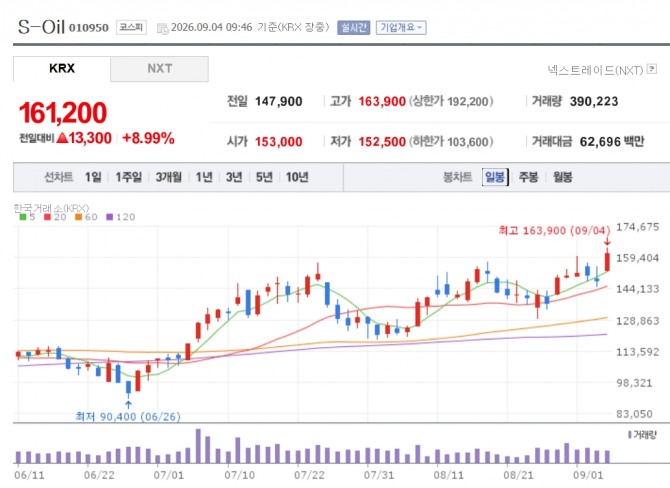Viewport: 670px width, 488px height.
Task: Select the 월봉 monthly candle chart option
Action: tap(562, 177)
